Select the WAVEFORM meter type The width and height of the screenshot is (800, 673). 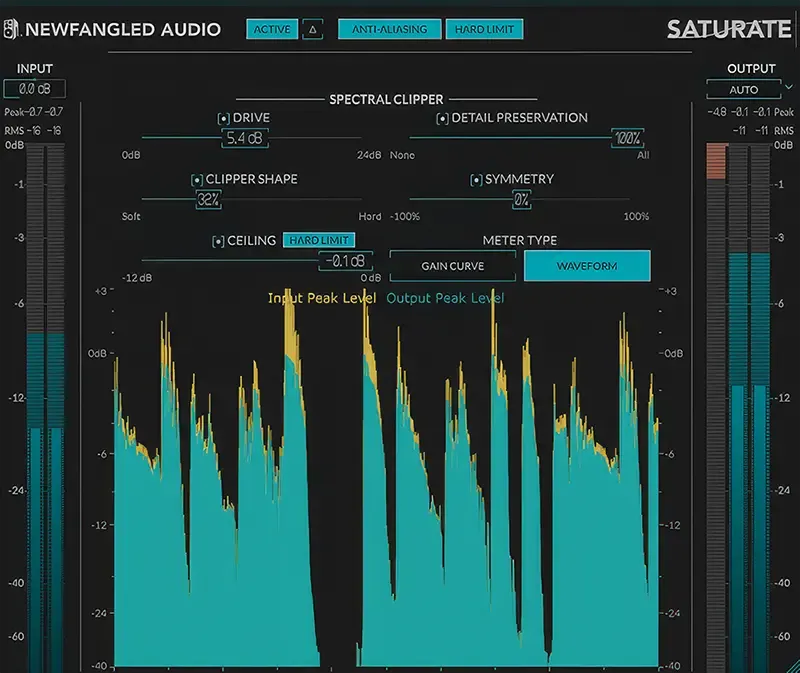[x=587, y=266]
